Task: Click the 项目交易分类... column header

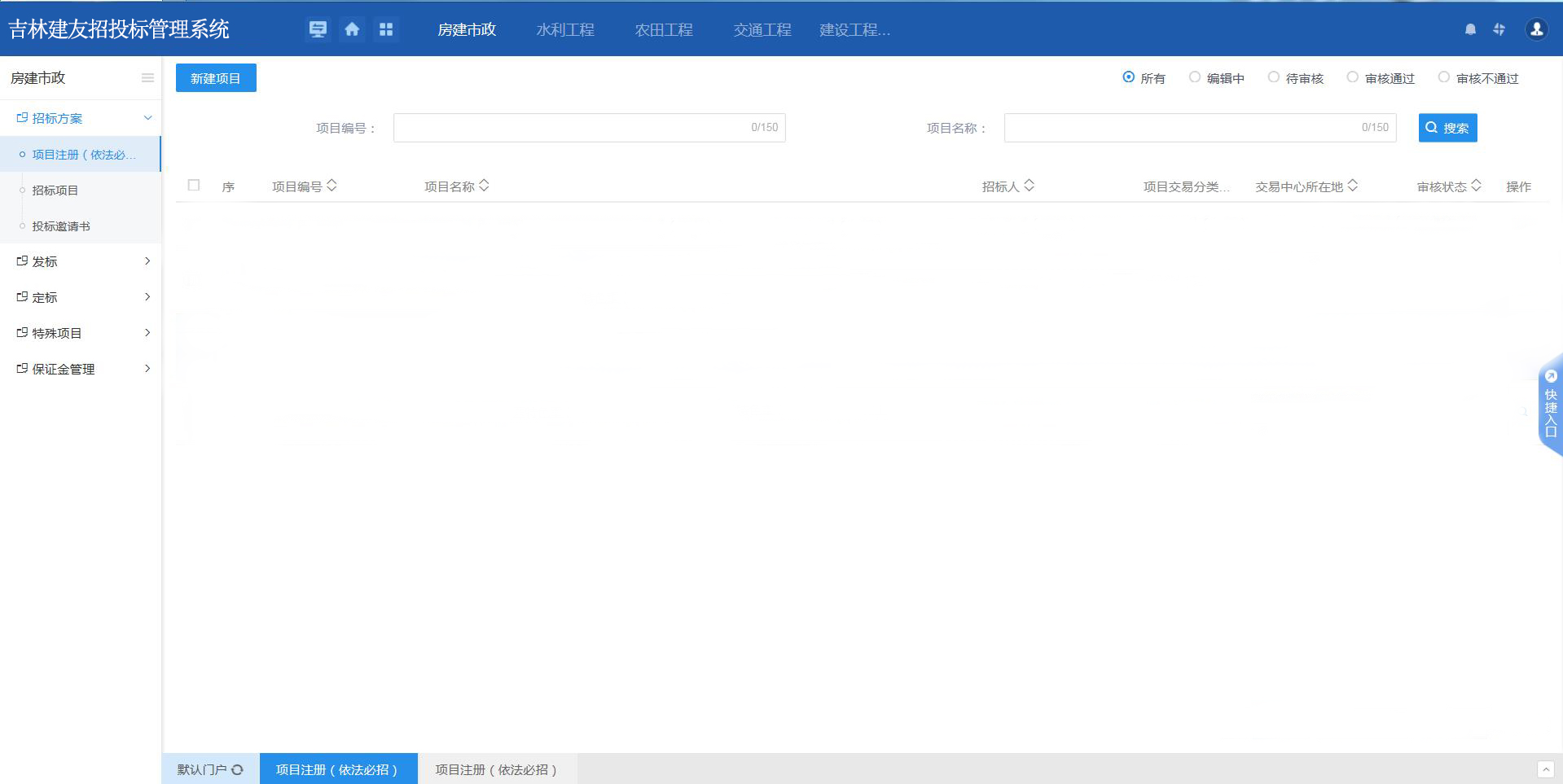Action: (x=1186, y=186)
